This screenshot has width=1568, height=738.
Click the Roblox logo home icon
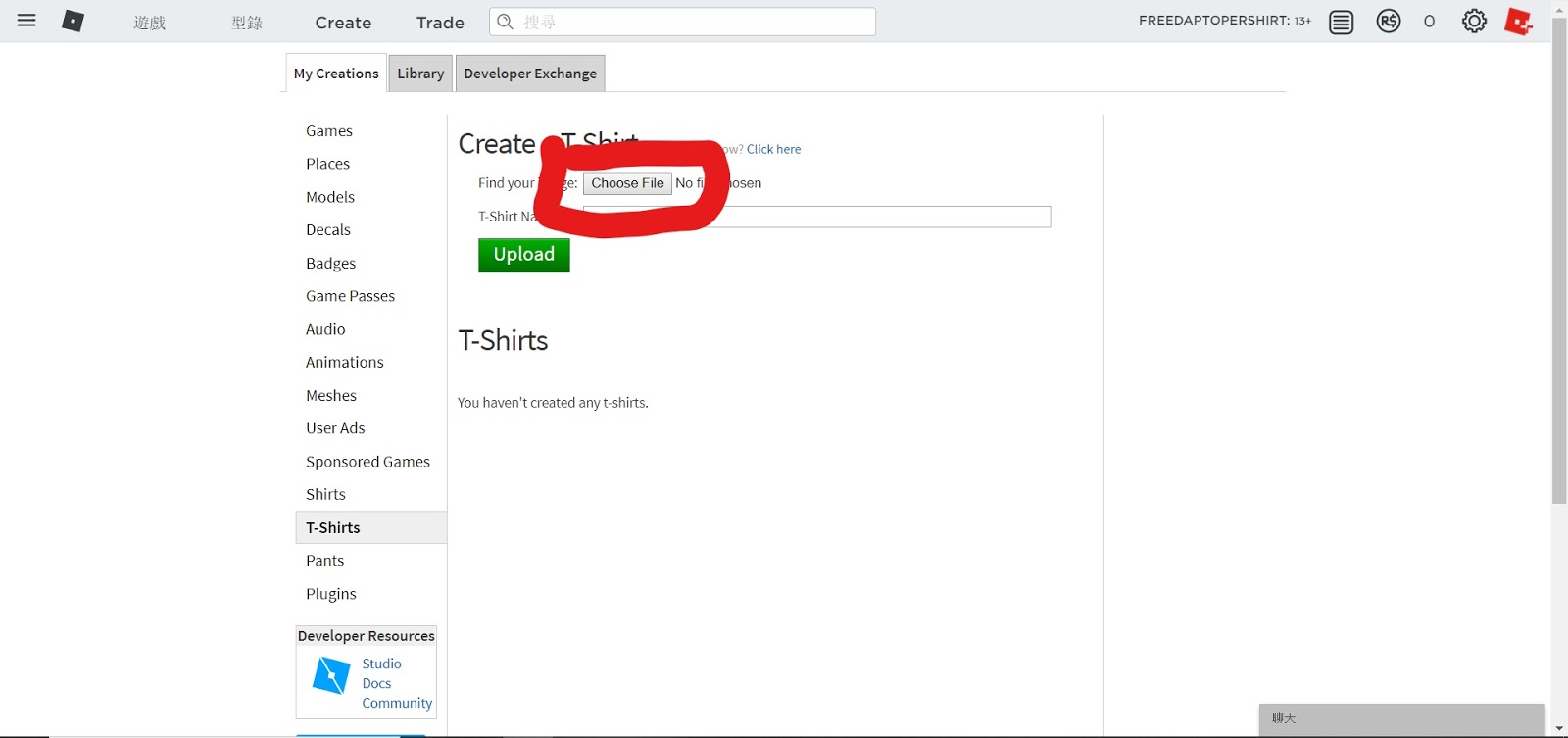[73, 21]
